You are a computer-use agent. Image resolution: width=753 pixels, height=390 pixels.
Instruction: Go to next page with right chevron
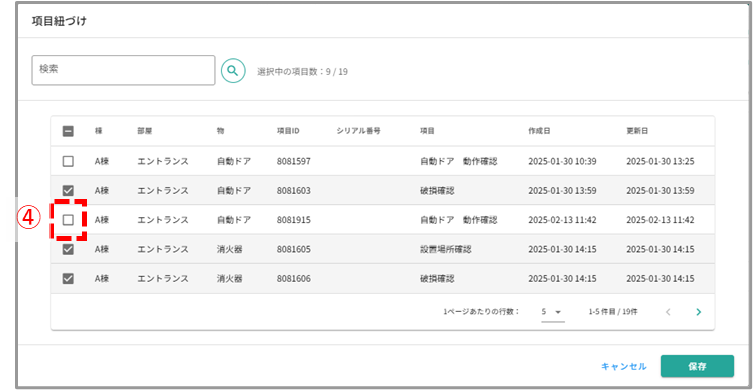tap(699, 312)
